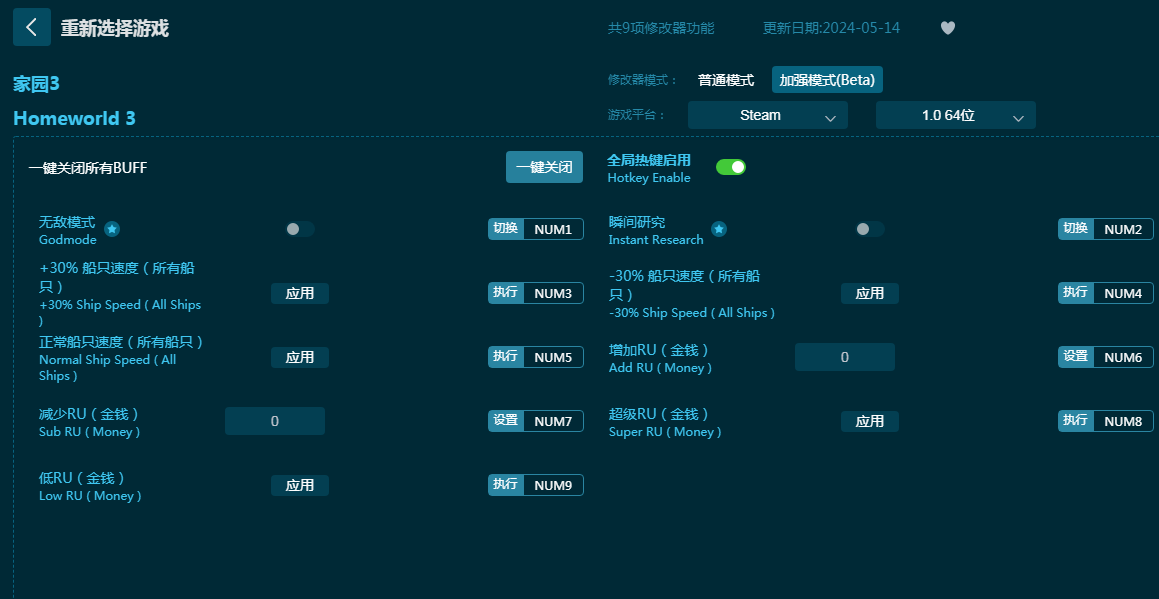
Task: Click the Add RU value field
Action: 844,357
